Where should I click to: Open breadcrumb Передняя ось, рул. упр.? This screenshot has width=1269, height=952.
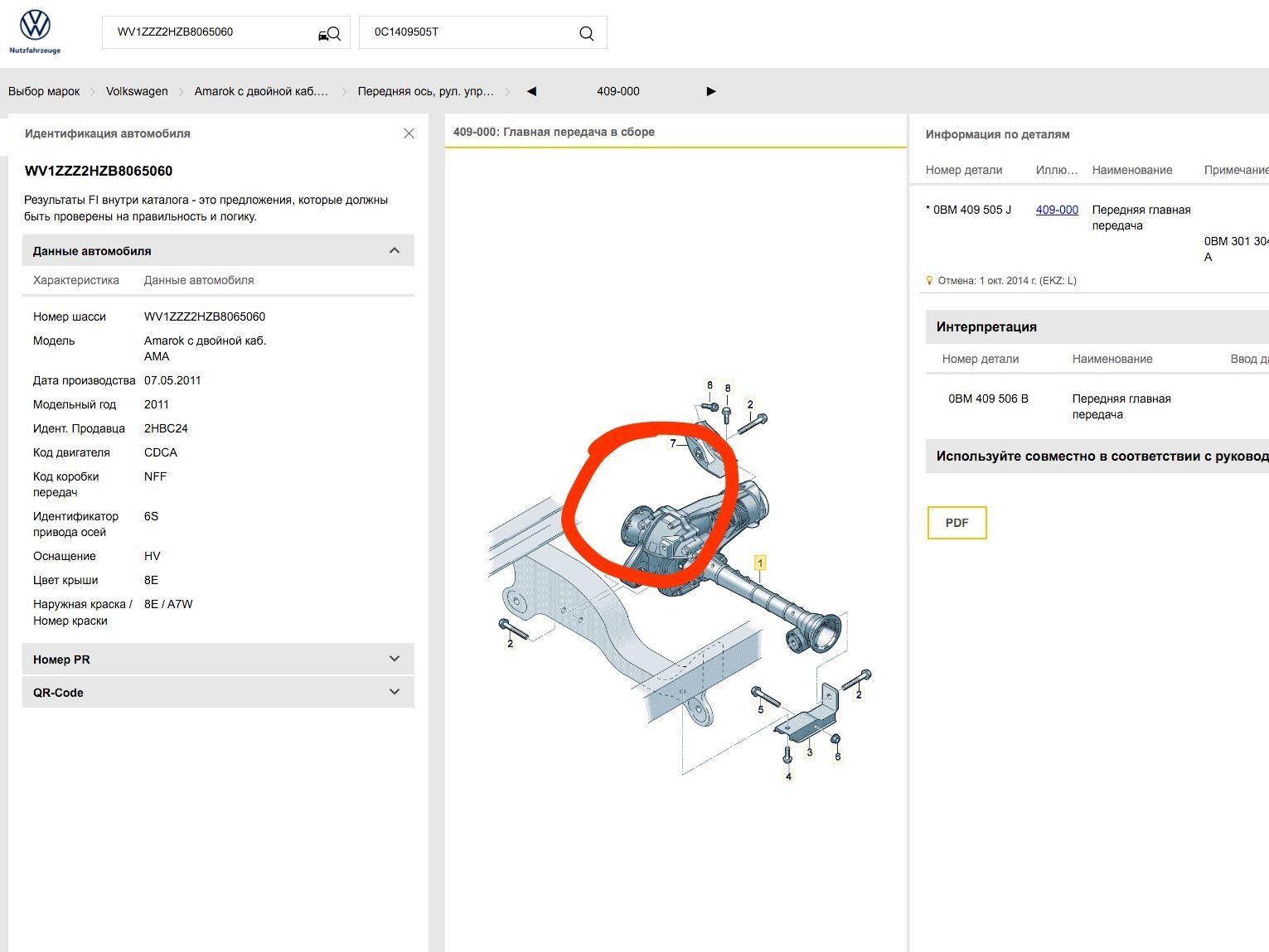click(x=426, y=91)
